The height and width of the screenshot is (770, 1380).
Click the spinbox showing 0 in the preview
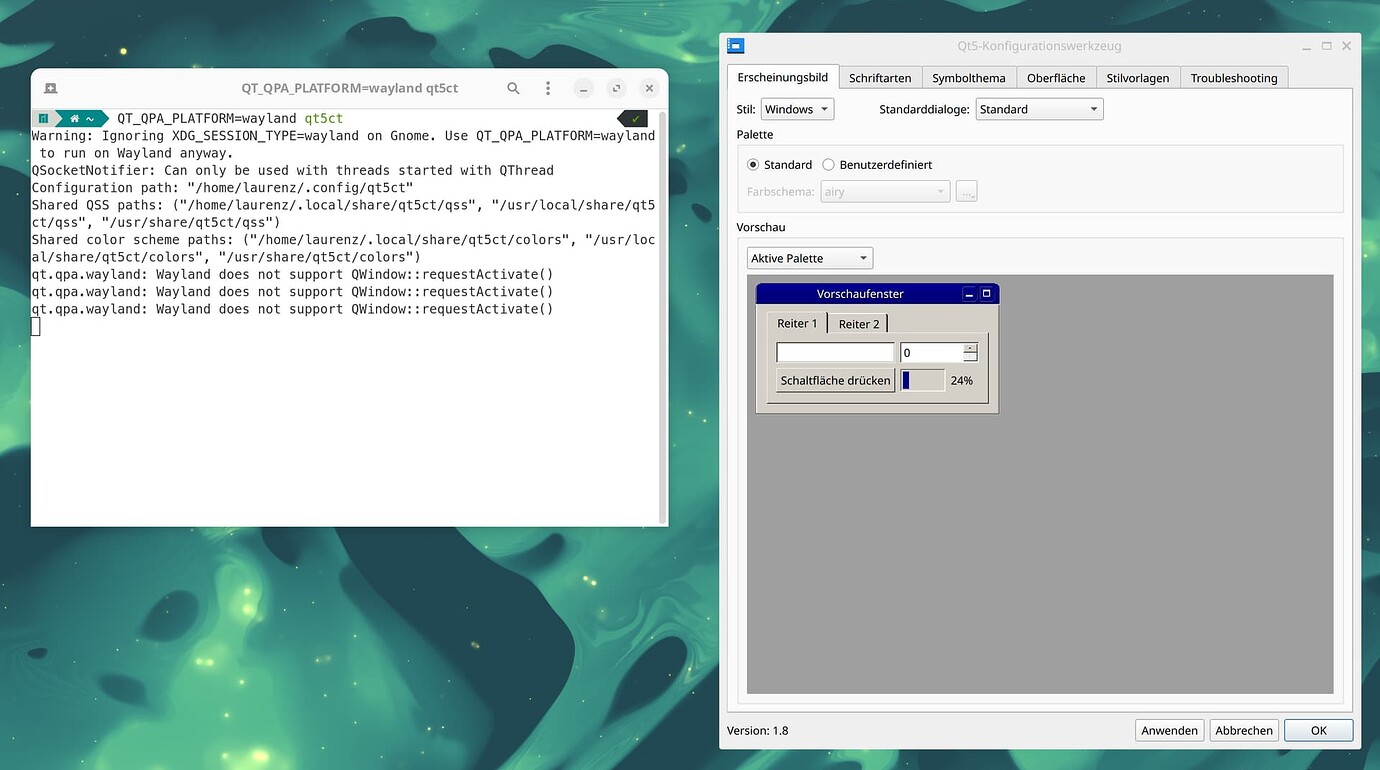[x=932, y=352]
